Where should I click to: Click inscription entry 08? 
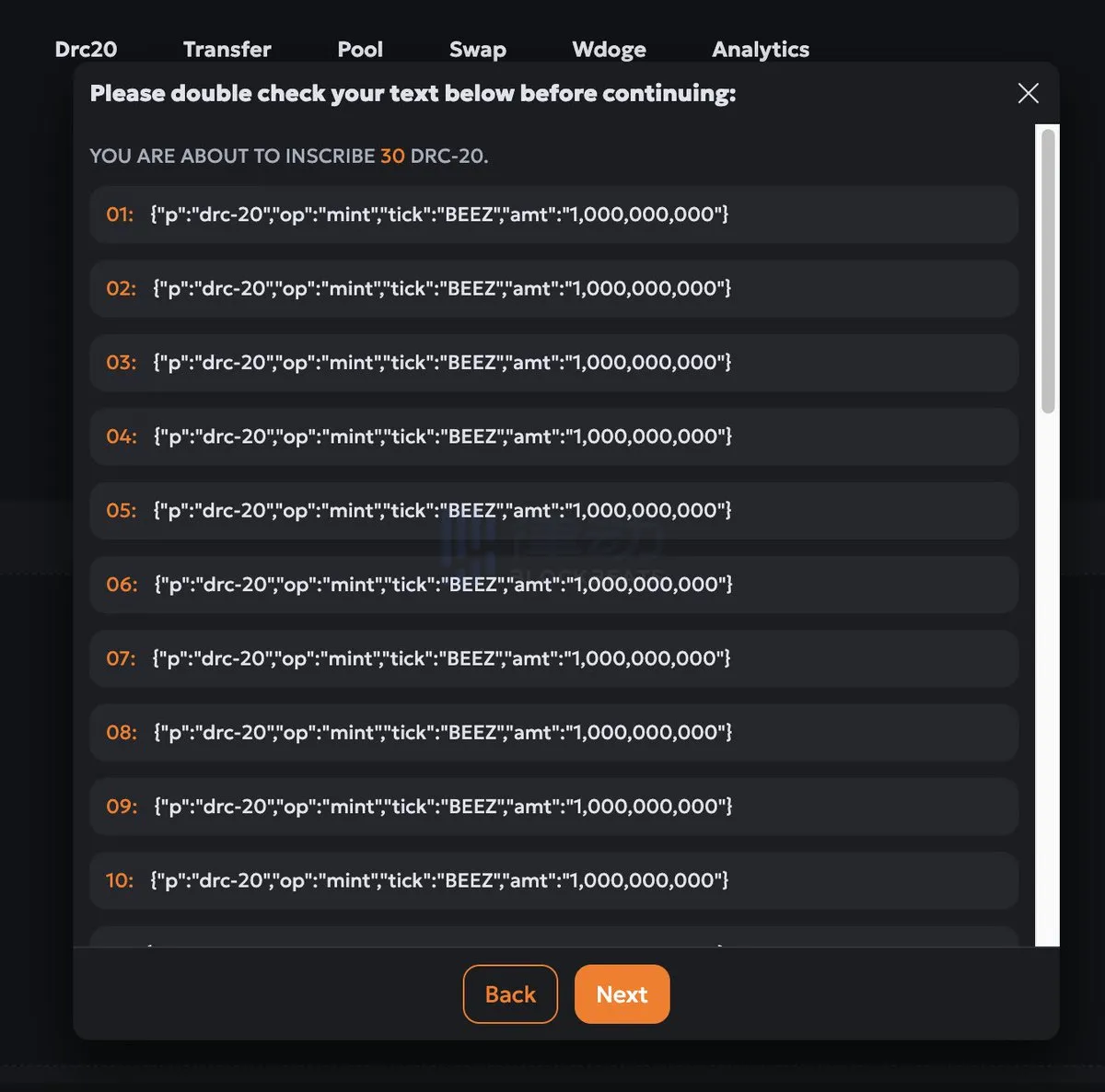[553, 733]
